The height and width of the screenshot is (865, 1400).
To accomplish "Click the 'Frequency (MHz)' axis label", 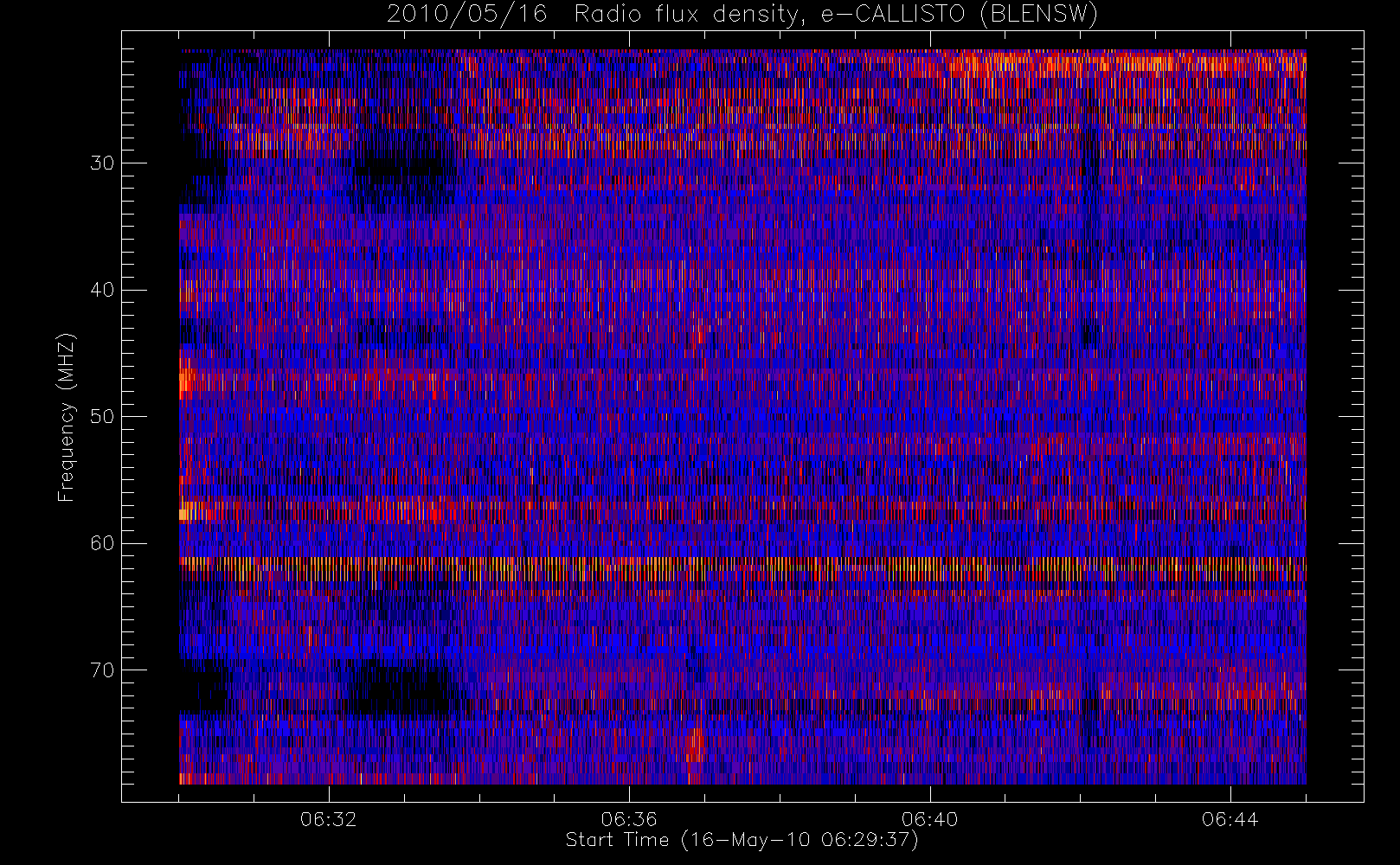I will click(x=67, y=417).
